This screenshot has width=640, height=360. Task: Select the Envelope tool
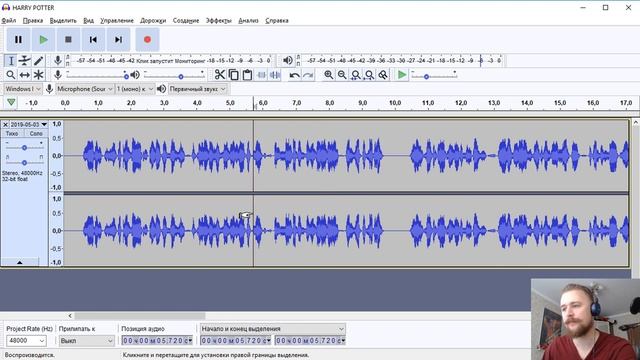(x=24, y=61)
